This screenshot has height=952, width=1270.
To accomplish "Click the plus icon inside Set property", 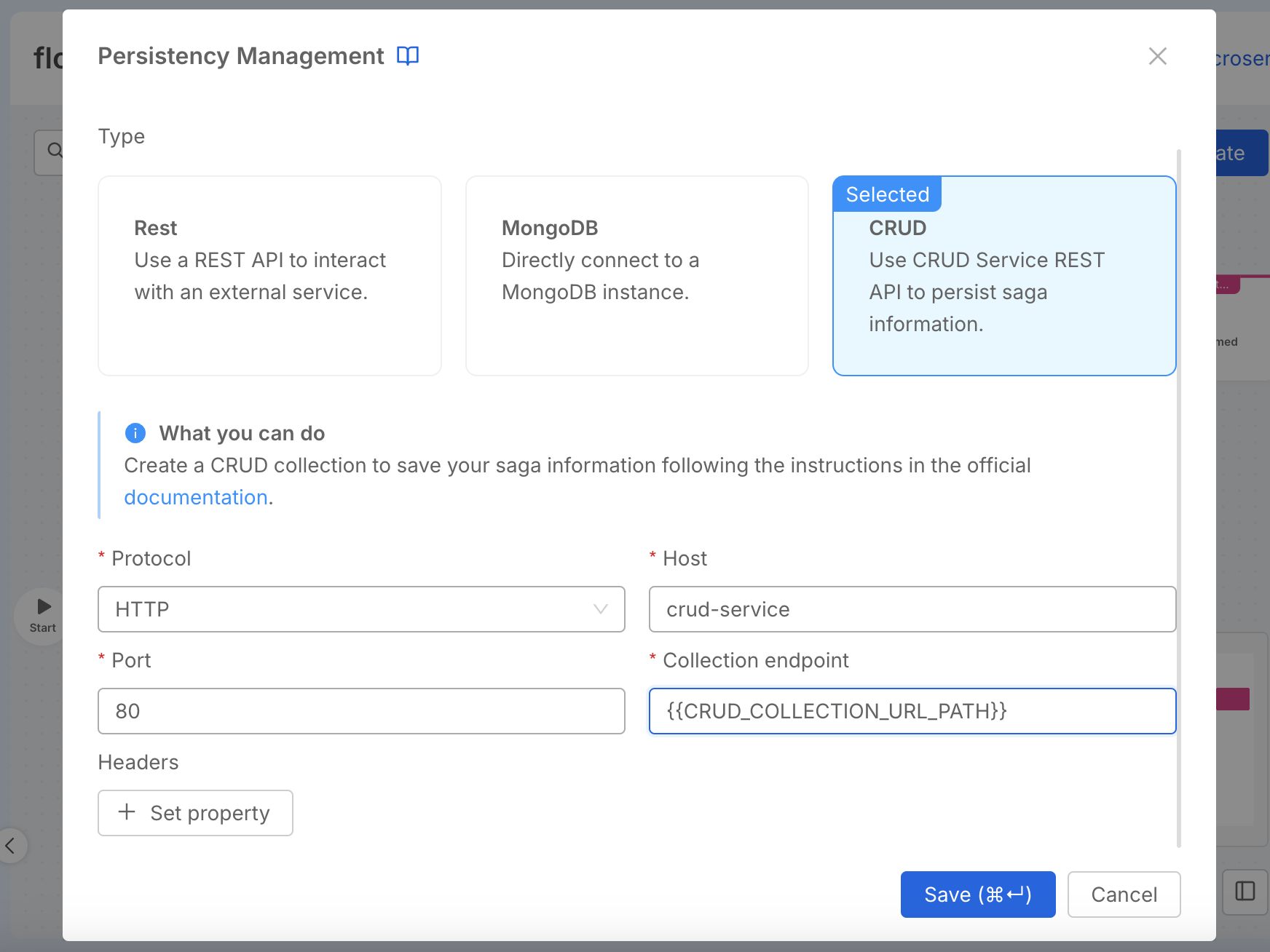I will click(x=127, y=812).
